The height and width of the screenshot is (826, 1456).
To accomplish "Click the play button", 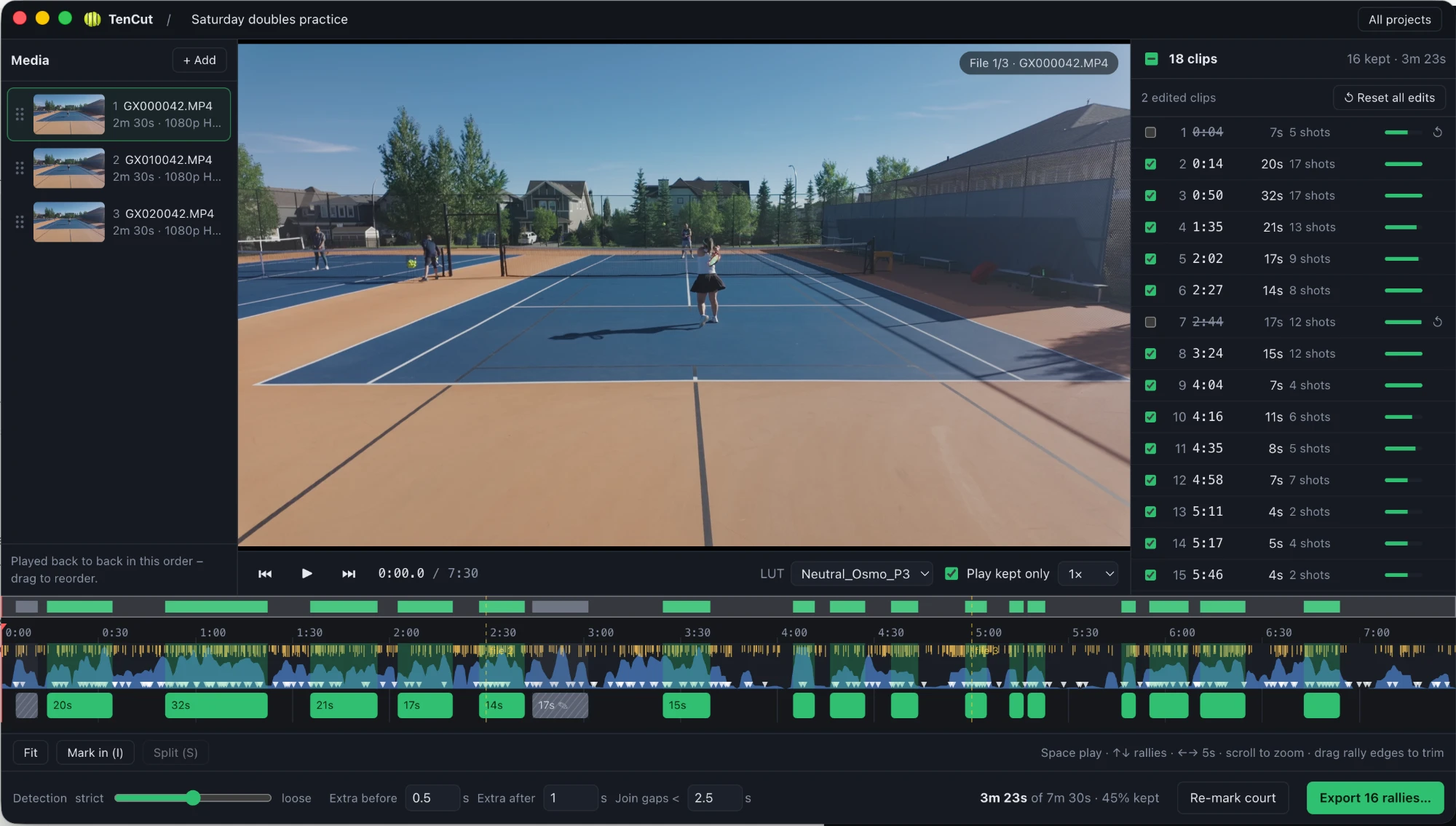I will point(306,573).
